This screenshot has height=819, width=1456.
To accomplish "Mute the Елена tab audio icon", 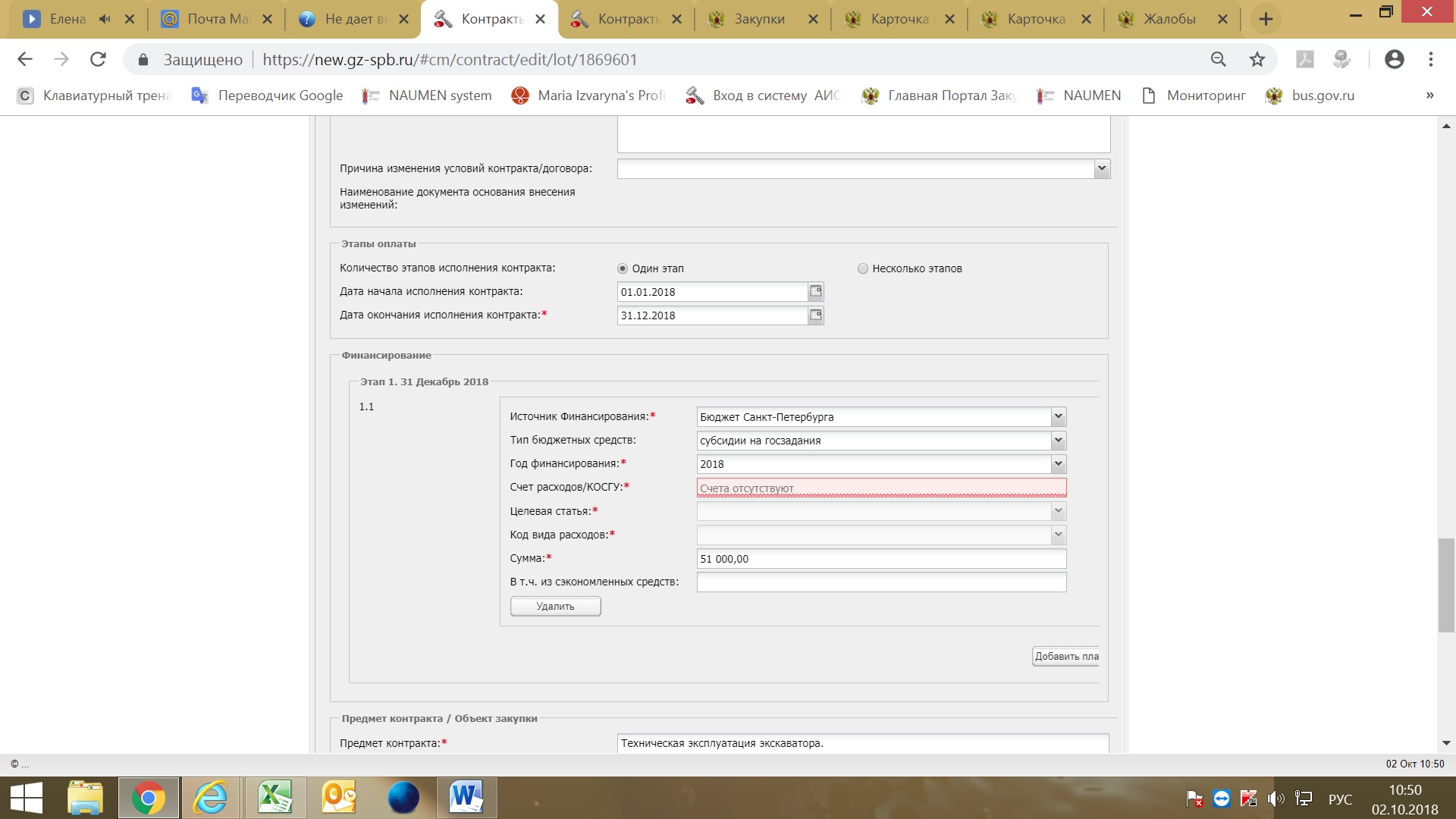I will click(x=105, y=19).
